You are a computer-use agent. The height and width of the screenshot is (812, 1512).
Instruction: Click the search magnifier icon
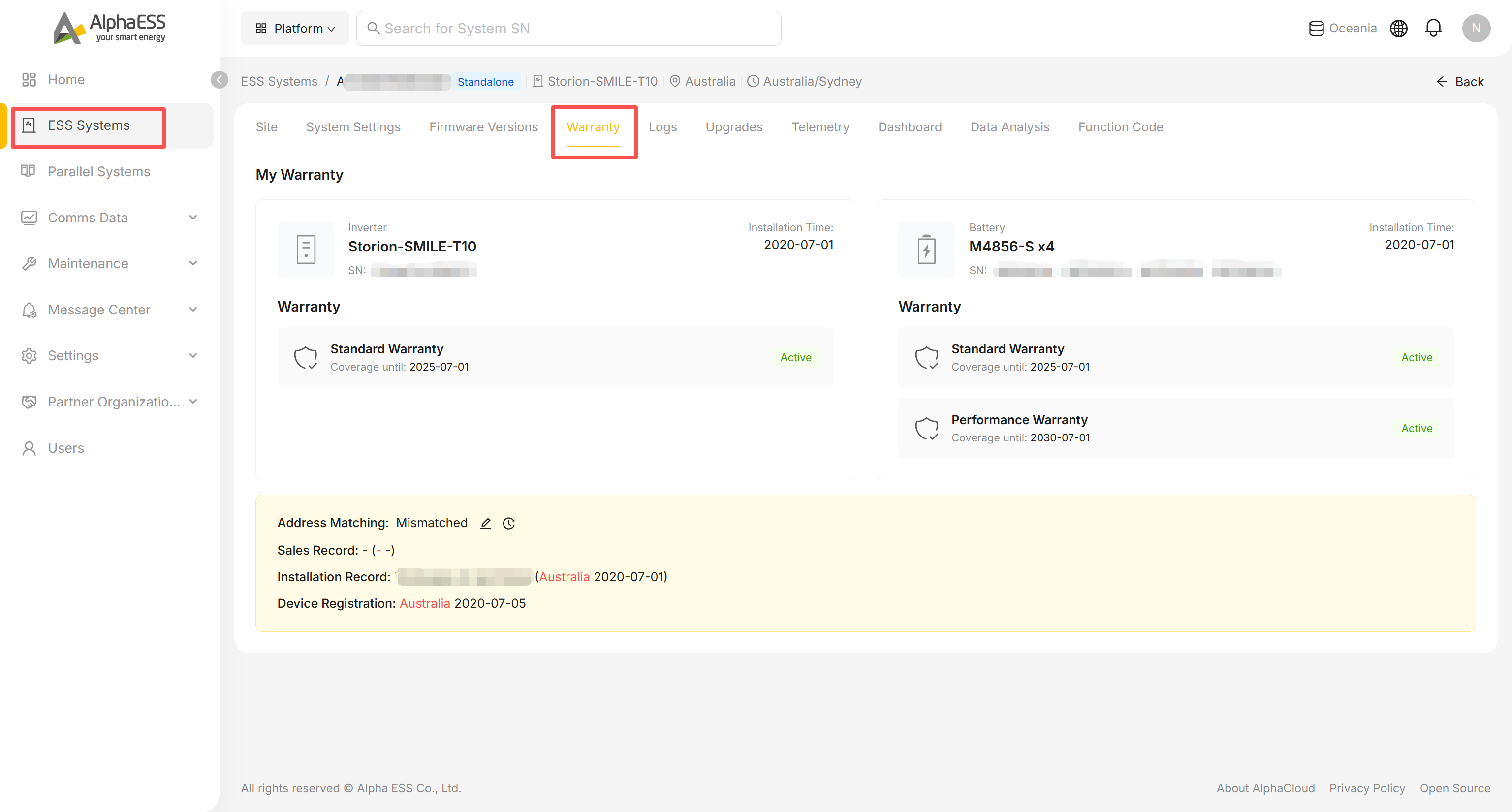pyautogui.click(x=373, y=28)
